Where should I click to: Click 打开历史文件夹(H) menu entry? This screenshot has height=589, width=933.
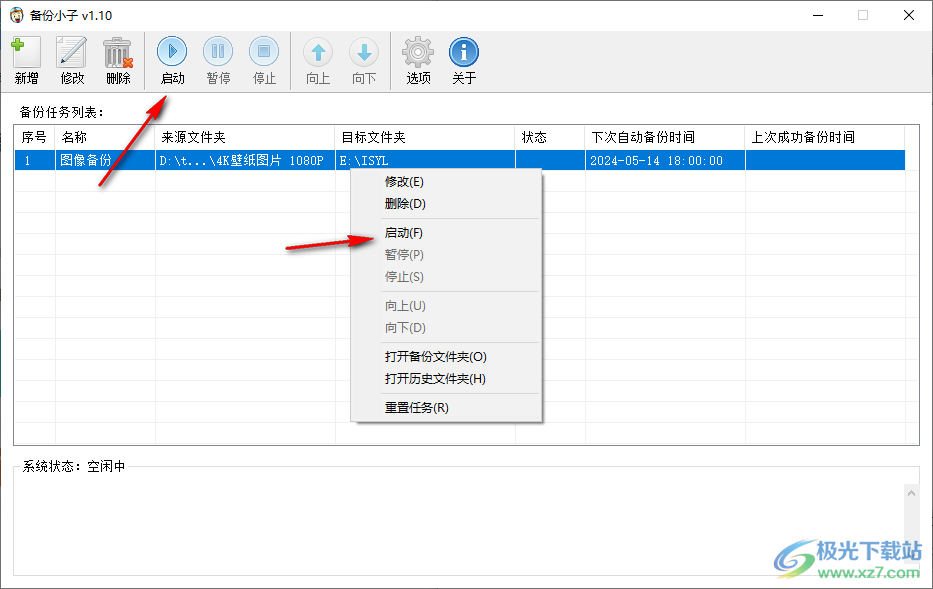click(x=435, y=379)
